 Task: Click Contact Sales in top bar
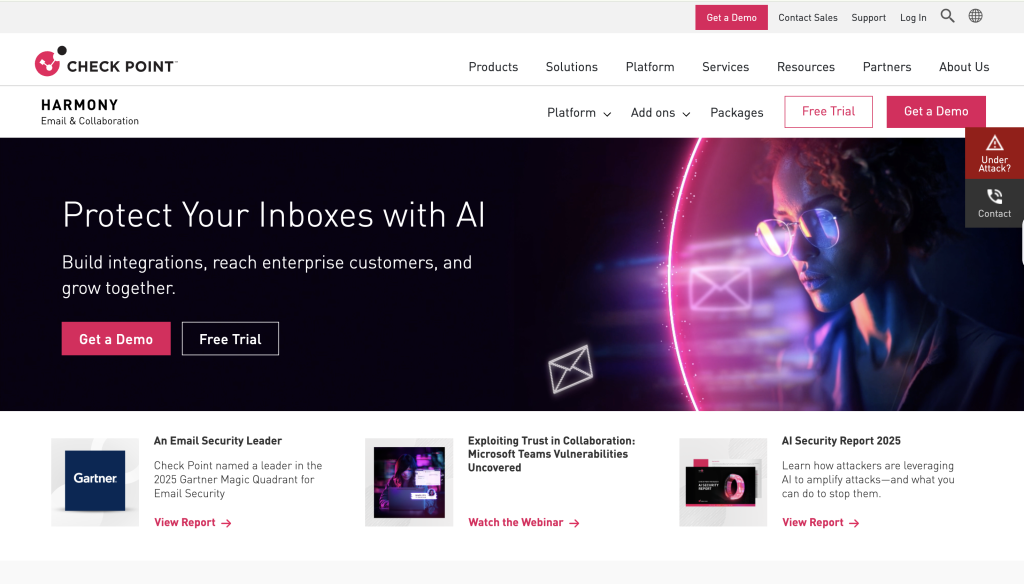[807, 18]
